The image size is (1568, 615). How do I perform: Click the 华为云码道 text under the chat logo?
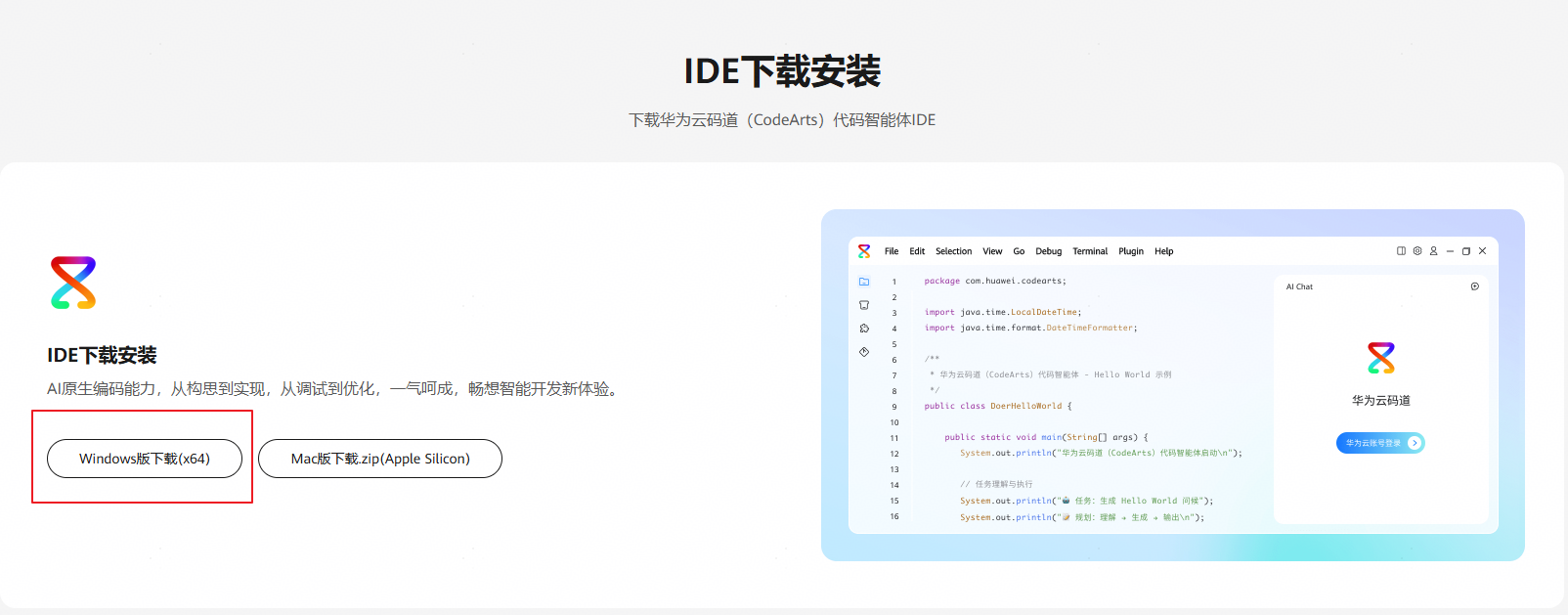point(1381,401)
